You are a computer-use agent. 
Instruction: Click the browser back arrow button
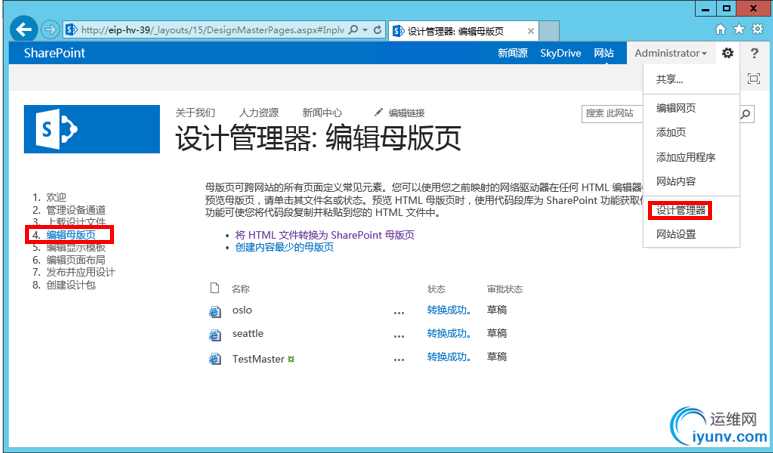(23, 30)
